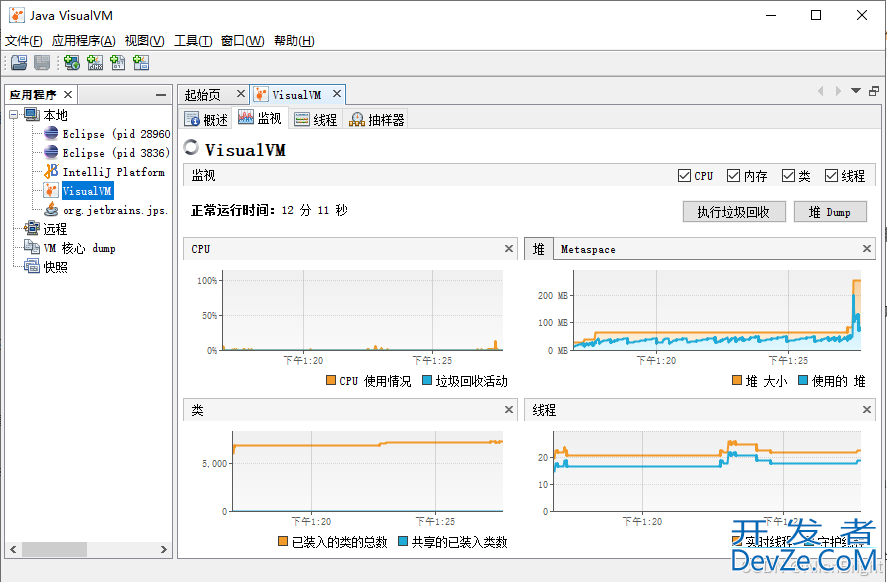This screenshot has height=582, width=887.
Task: Close the CPU chart panel
Action: 509,249
